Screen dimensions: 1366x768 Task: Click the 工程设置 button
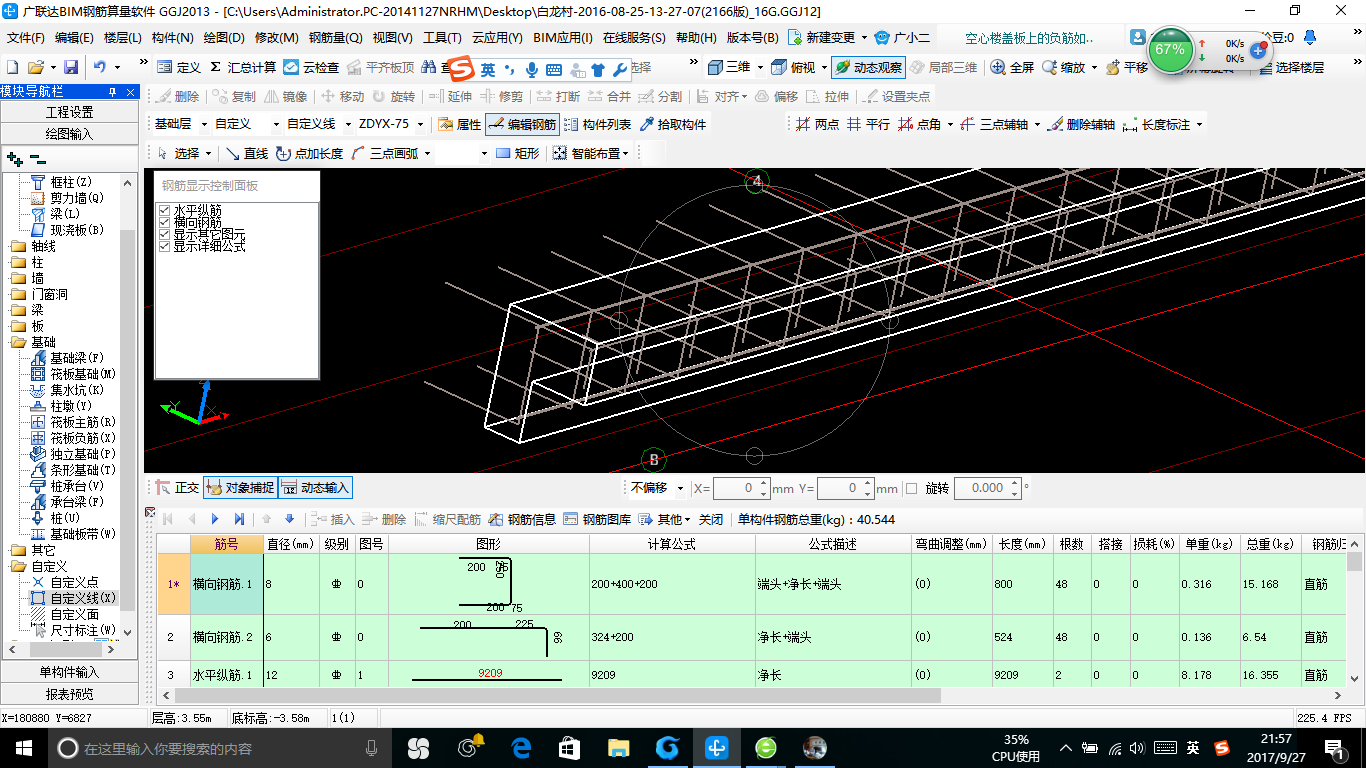click(x=70, y=112)
